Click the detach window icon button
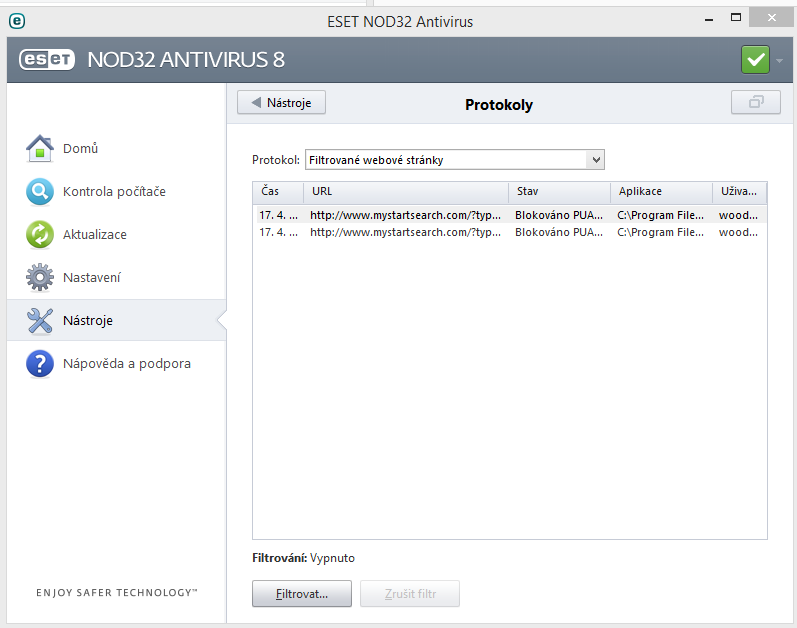The width and height of the screenshot is (797, 628). (x=756, y=103)
